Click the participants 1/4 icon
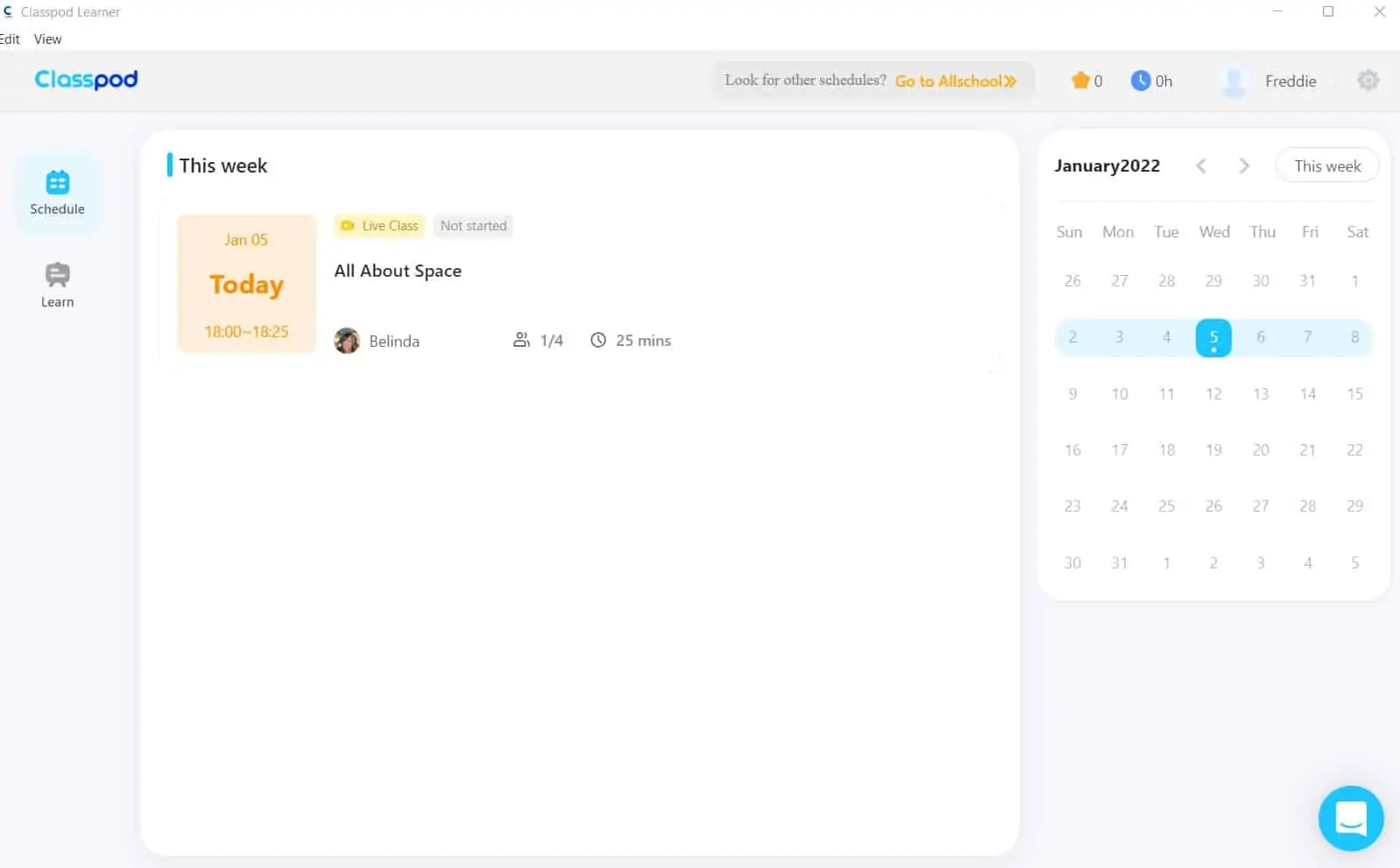 pos(521,340)
